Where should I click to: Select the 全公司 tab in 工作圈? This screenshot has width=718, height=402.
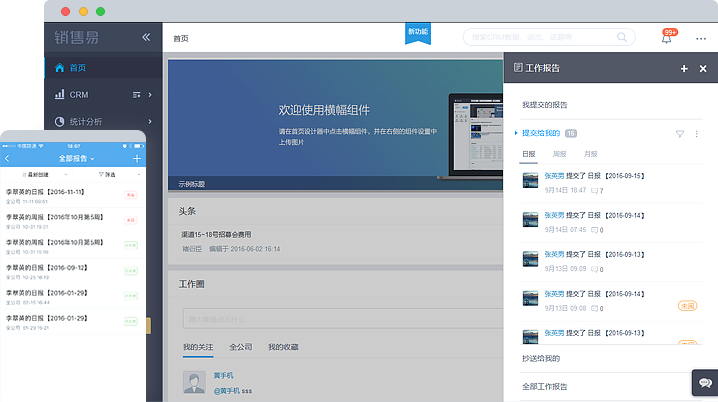point(239,347)
